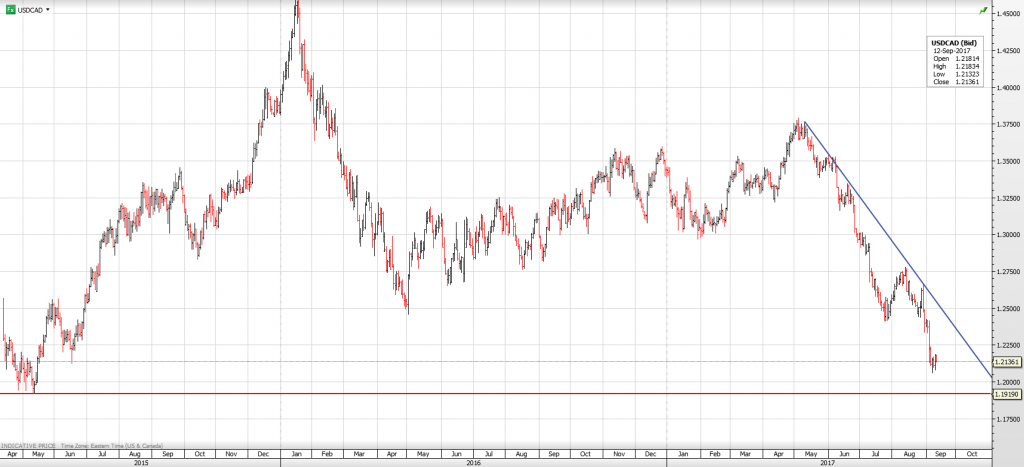Image resolution: width=1024 pixels, height=467 pixels.
Task: Click the 12-Sep-2017 date in info box
Action: [952, 50]
